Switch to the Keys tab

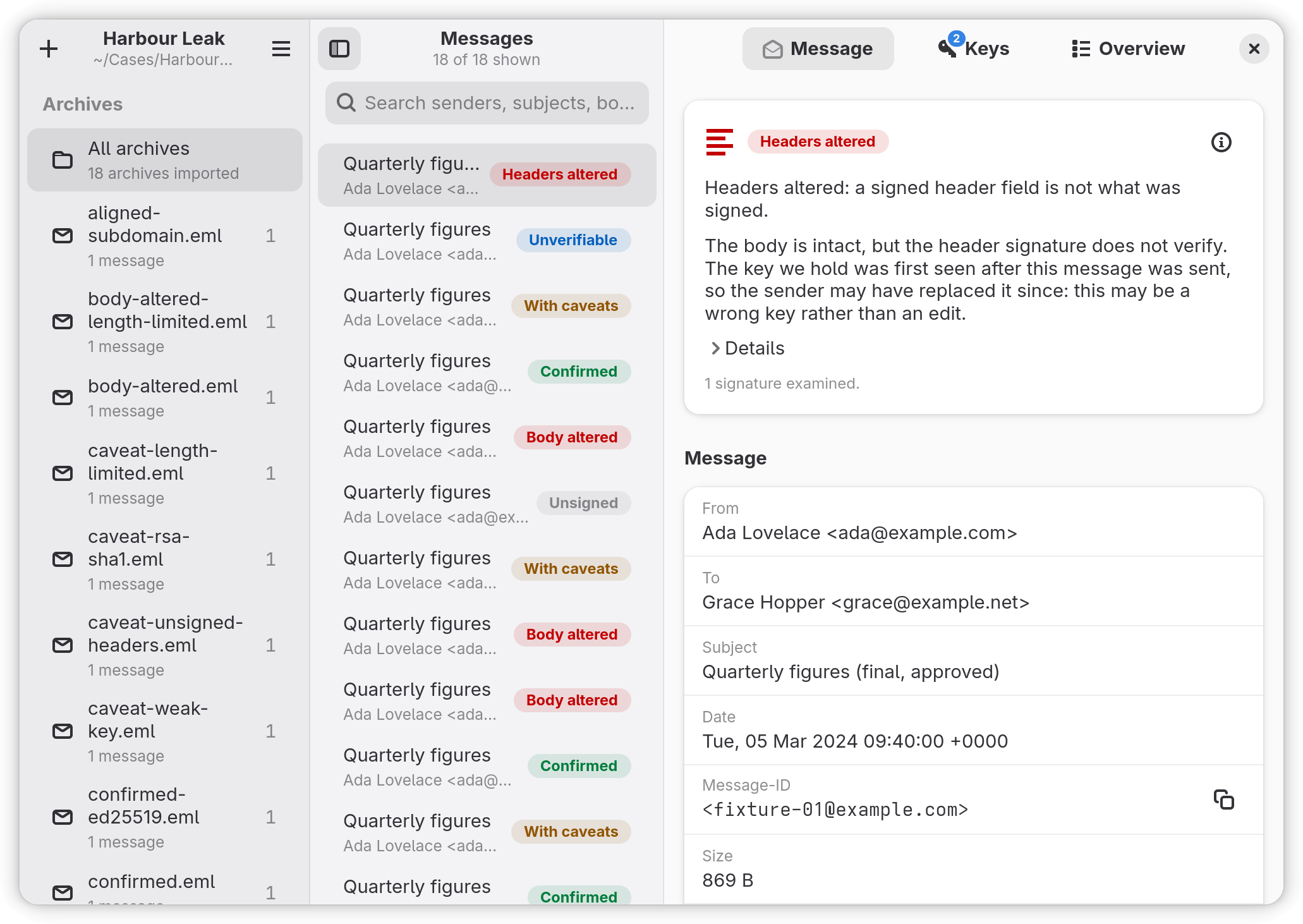[974, 49]
